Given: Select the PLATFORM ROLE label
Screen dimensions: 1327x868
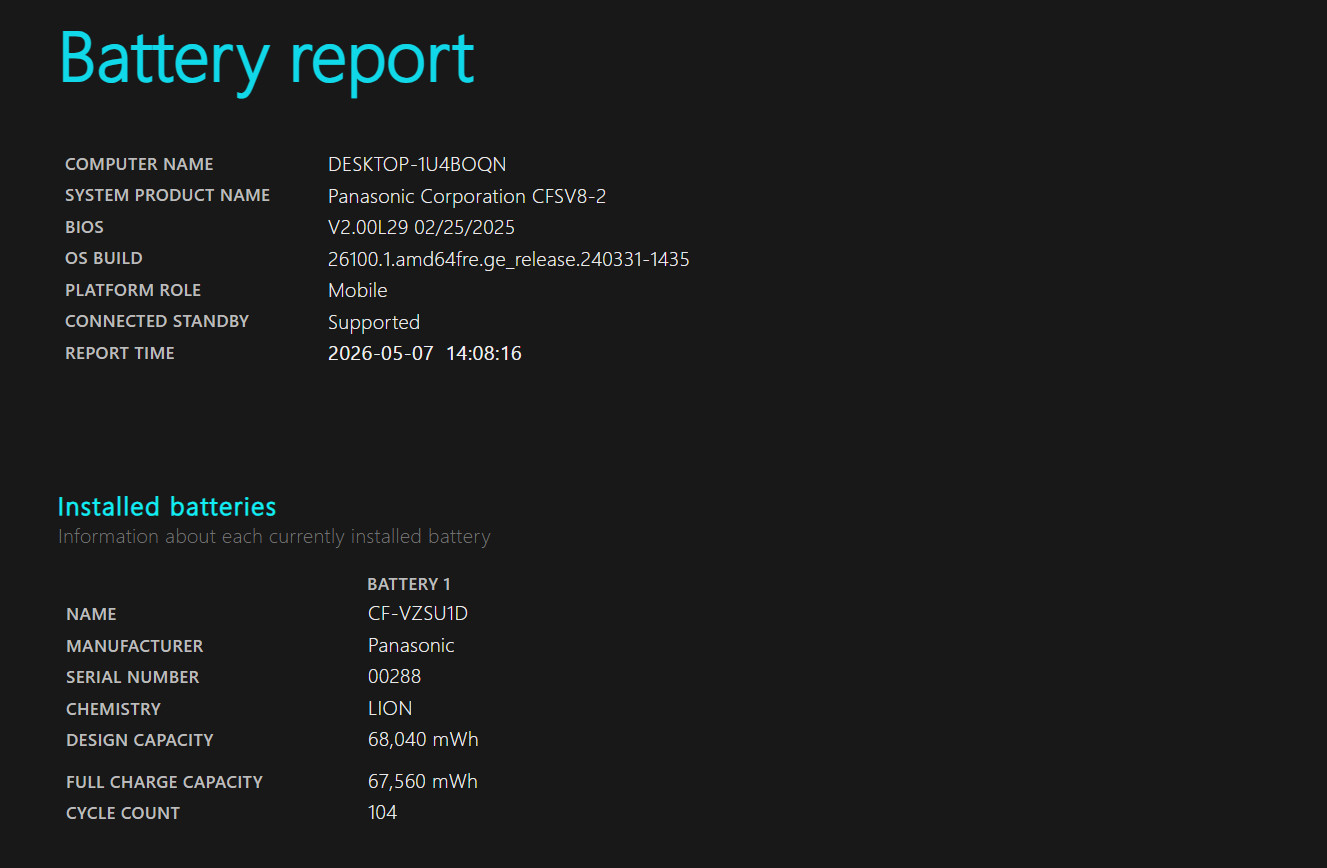Looking at the screenshot, I should click(133, 290).
